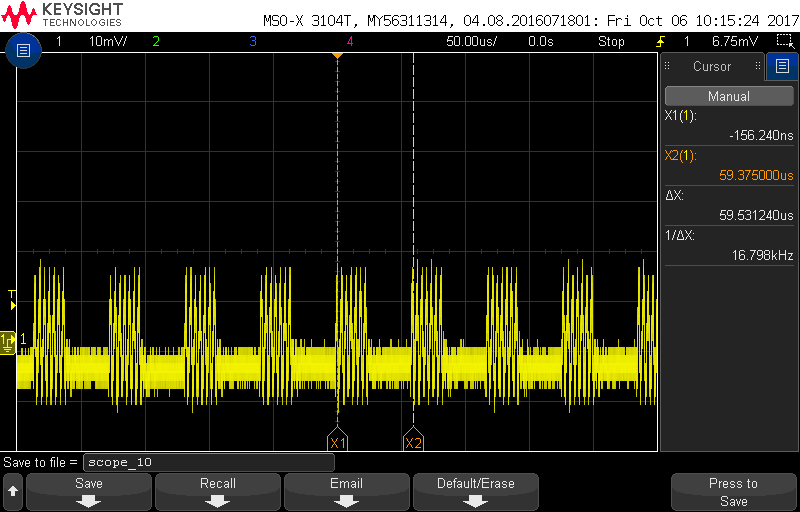Click the scope_10 file name field
The height and width of the screenshot is (512, 800).
[x=209, y=463]
